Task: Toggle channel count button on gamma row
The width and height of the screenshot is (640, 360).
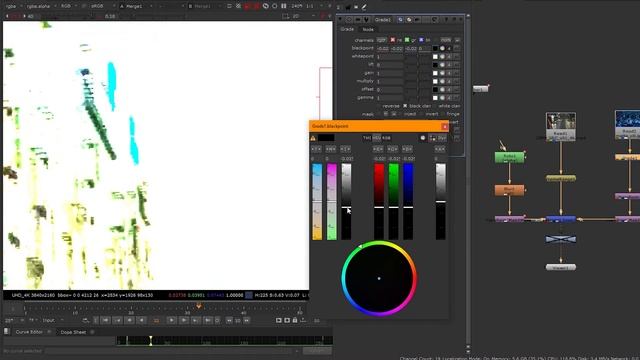Action: pos(449,98)
